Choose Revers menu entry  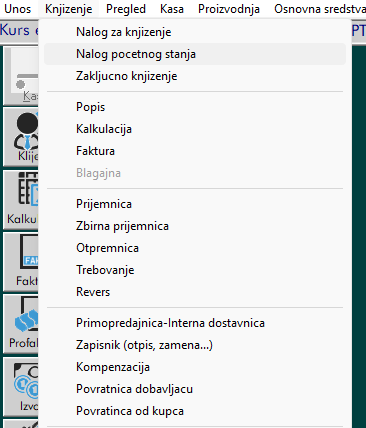point(195,292)
